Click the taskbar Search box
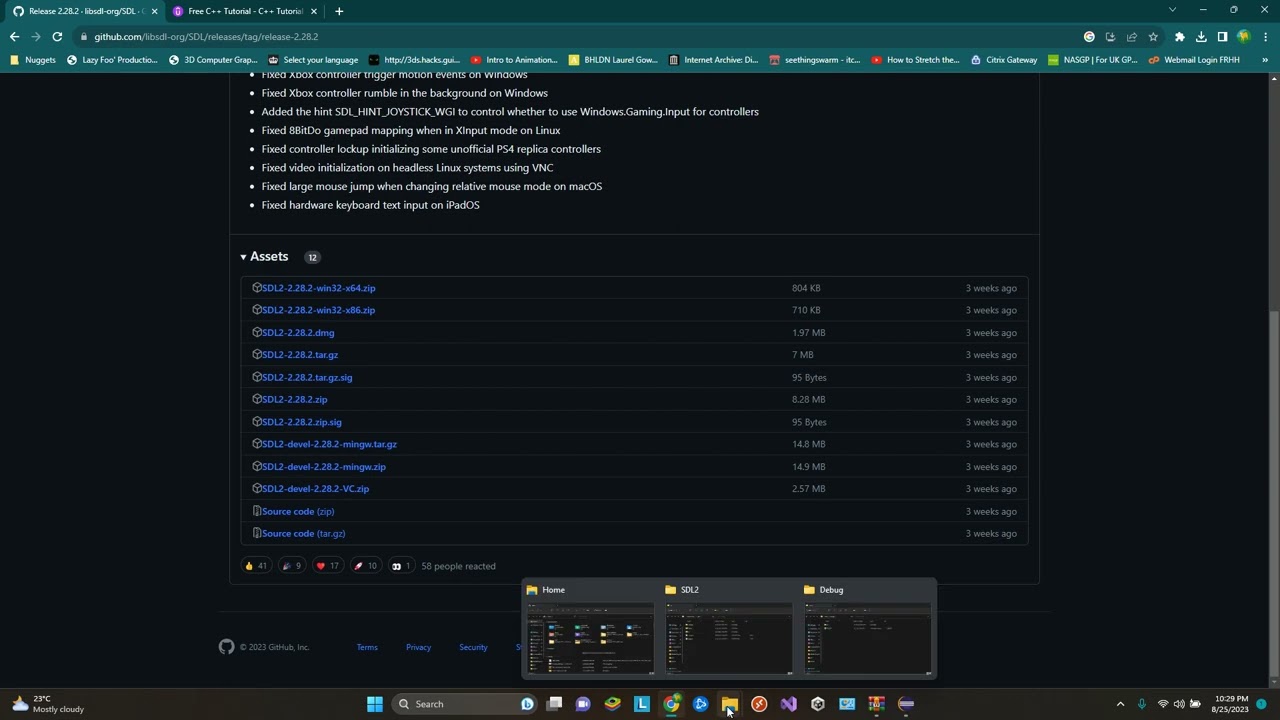The height and width of the screenshot is (720, 1280). [x=464, y=704]
